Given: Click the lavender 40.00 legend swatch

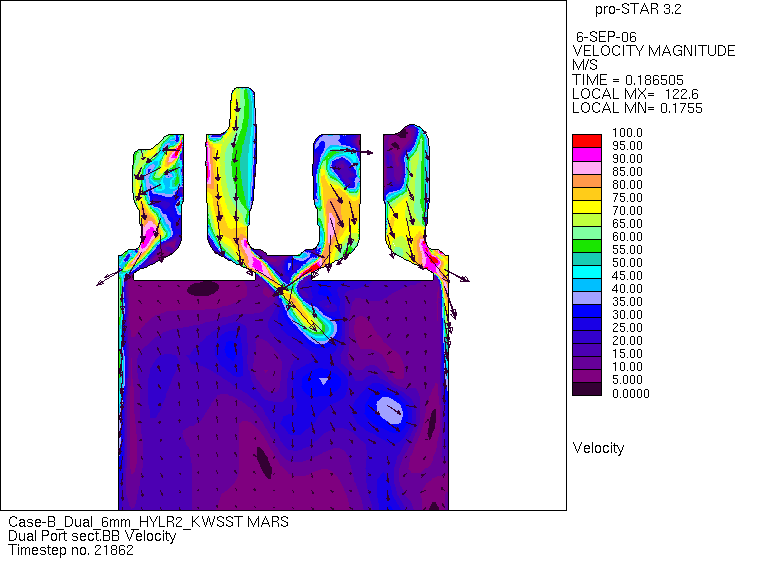Looking at the screenshot, I should pos(587,298).
